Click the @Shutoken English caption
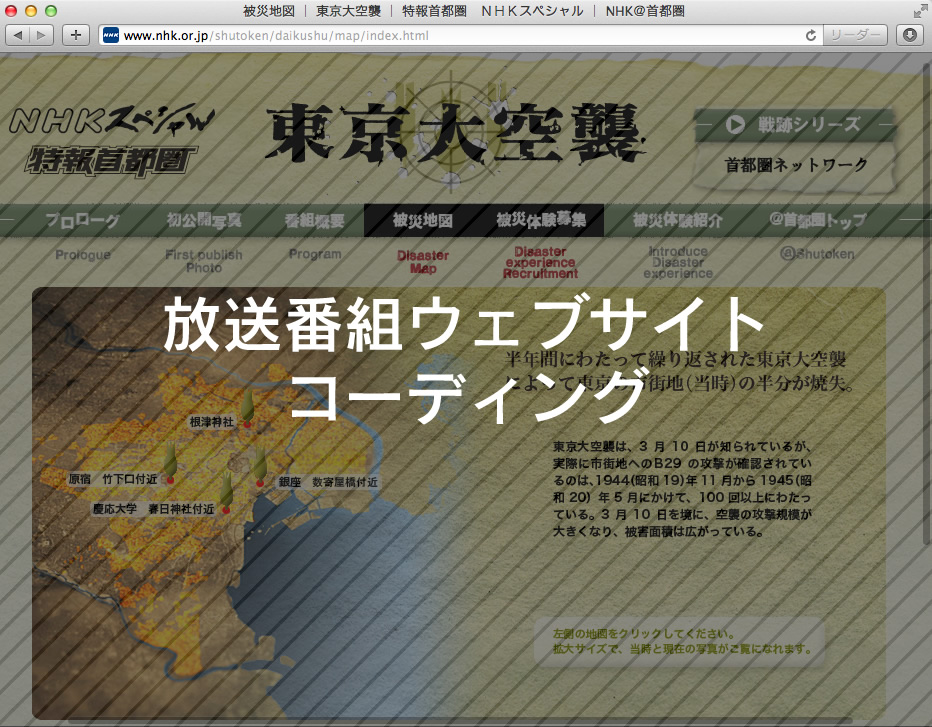Image resolution: width=932 pixels, height=727 pixels. point(818,254)
